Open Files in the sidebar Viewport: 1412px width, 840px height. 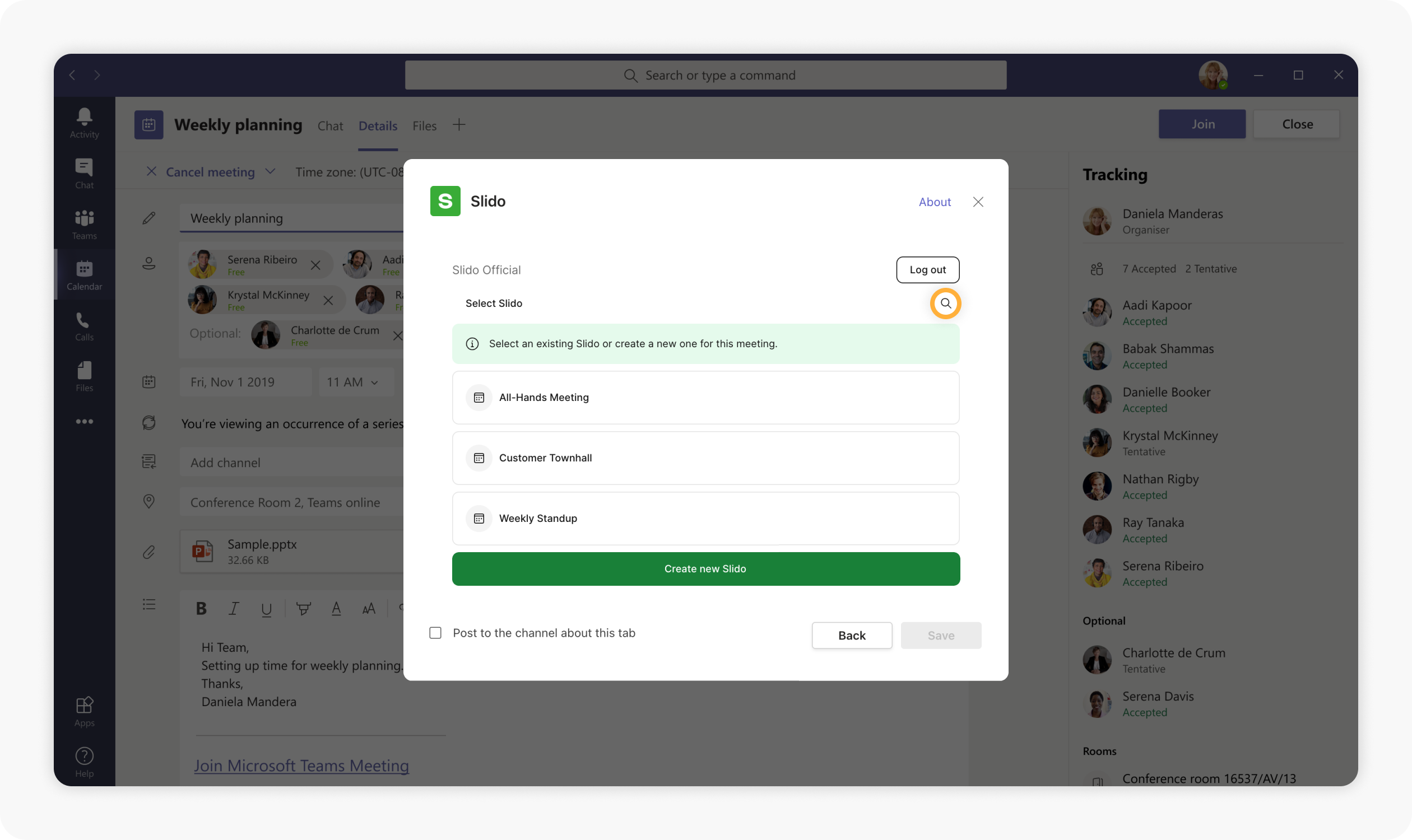pyautogui.click(x=85, y=376)
